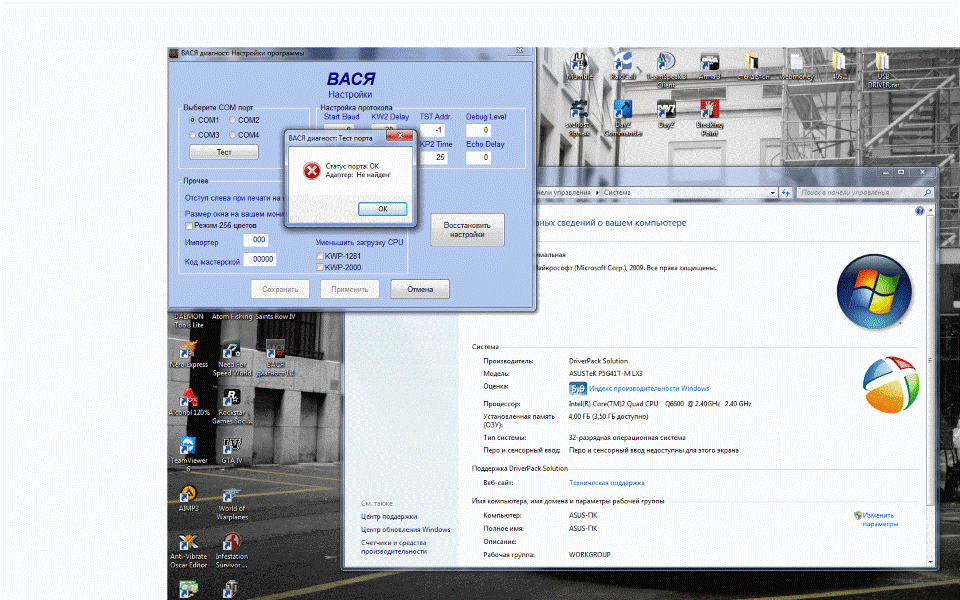Launch the World of Warplanes icon
Screen dimensions: 960x600
[231, 496]
